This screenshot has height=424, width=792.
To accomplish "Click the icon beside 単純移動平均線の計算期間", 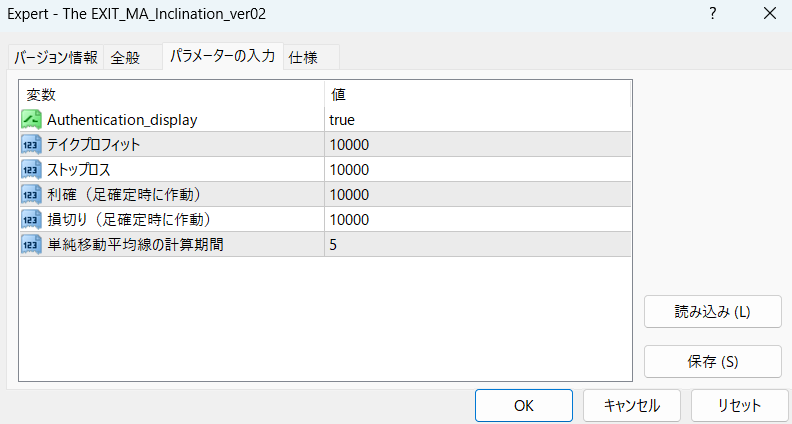I will (31, 244).
